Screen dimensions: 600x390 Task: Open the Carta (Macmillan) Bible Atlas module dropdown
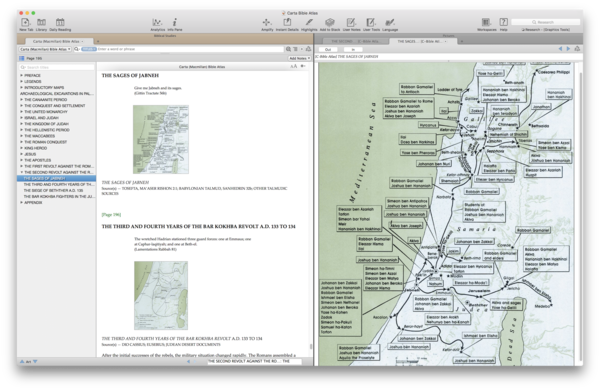click(x=45, y=49)
